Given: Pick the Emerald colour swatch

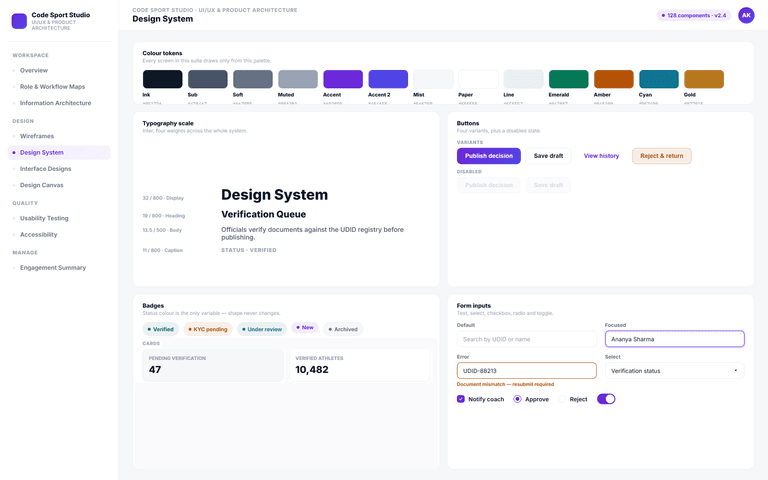Looking at the screenshot, I should 569,79.
